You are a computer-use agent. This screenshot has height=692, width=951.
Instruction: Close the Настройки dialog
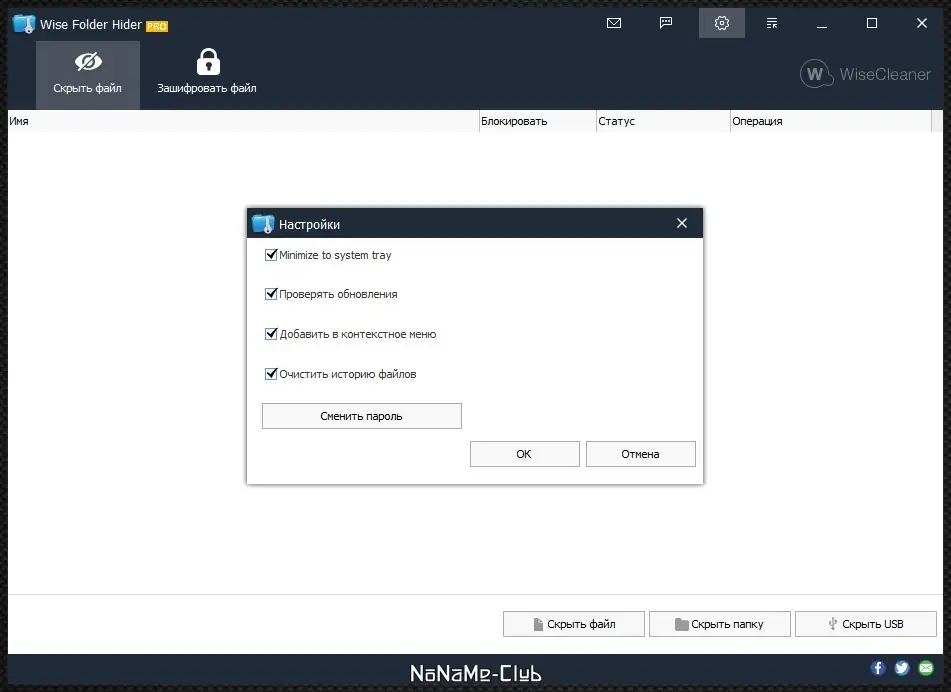pos(682,223)
